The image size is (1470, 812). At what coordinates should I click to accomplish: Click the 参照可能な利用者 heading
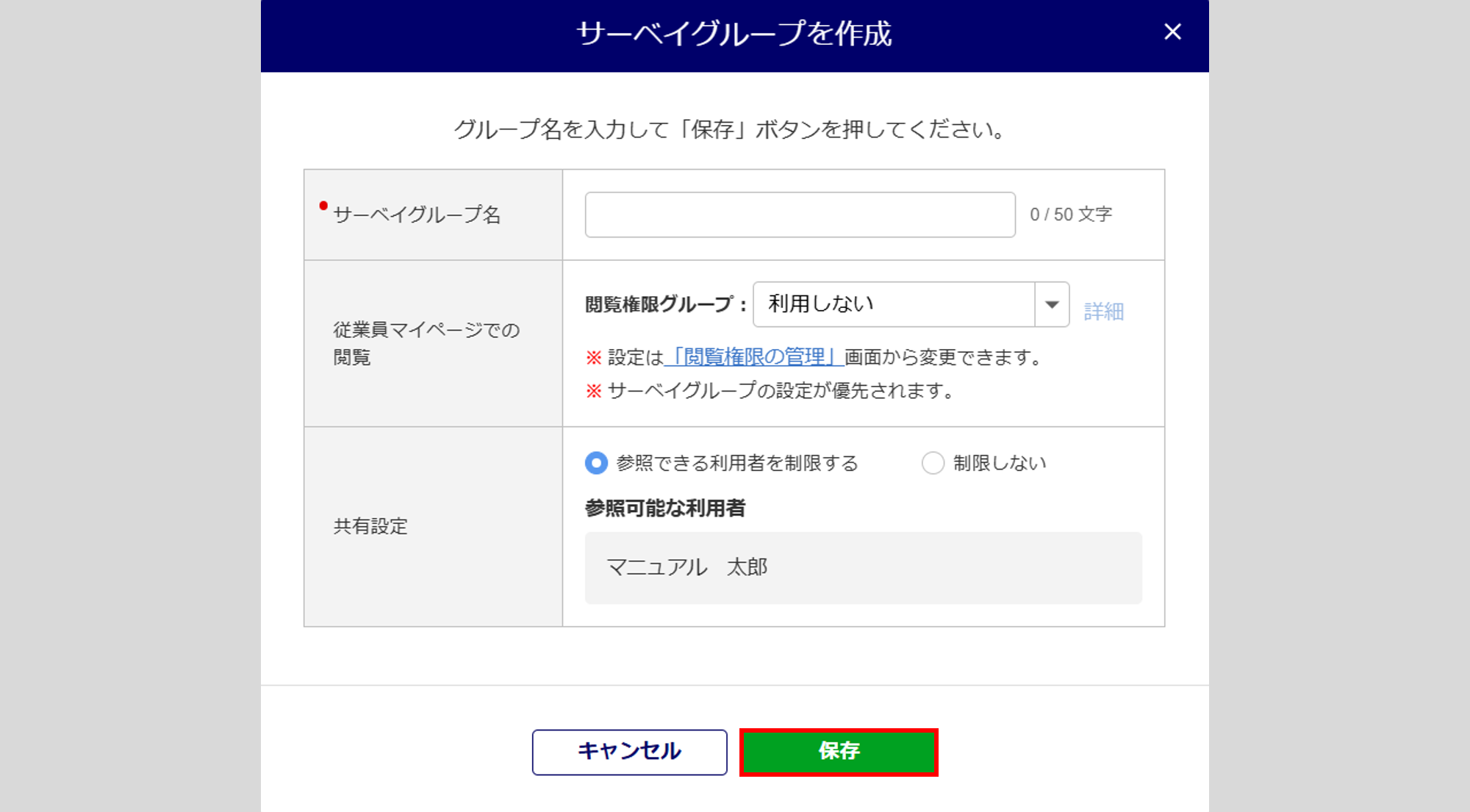tap(664, 509)
